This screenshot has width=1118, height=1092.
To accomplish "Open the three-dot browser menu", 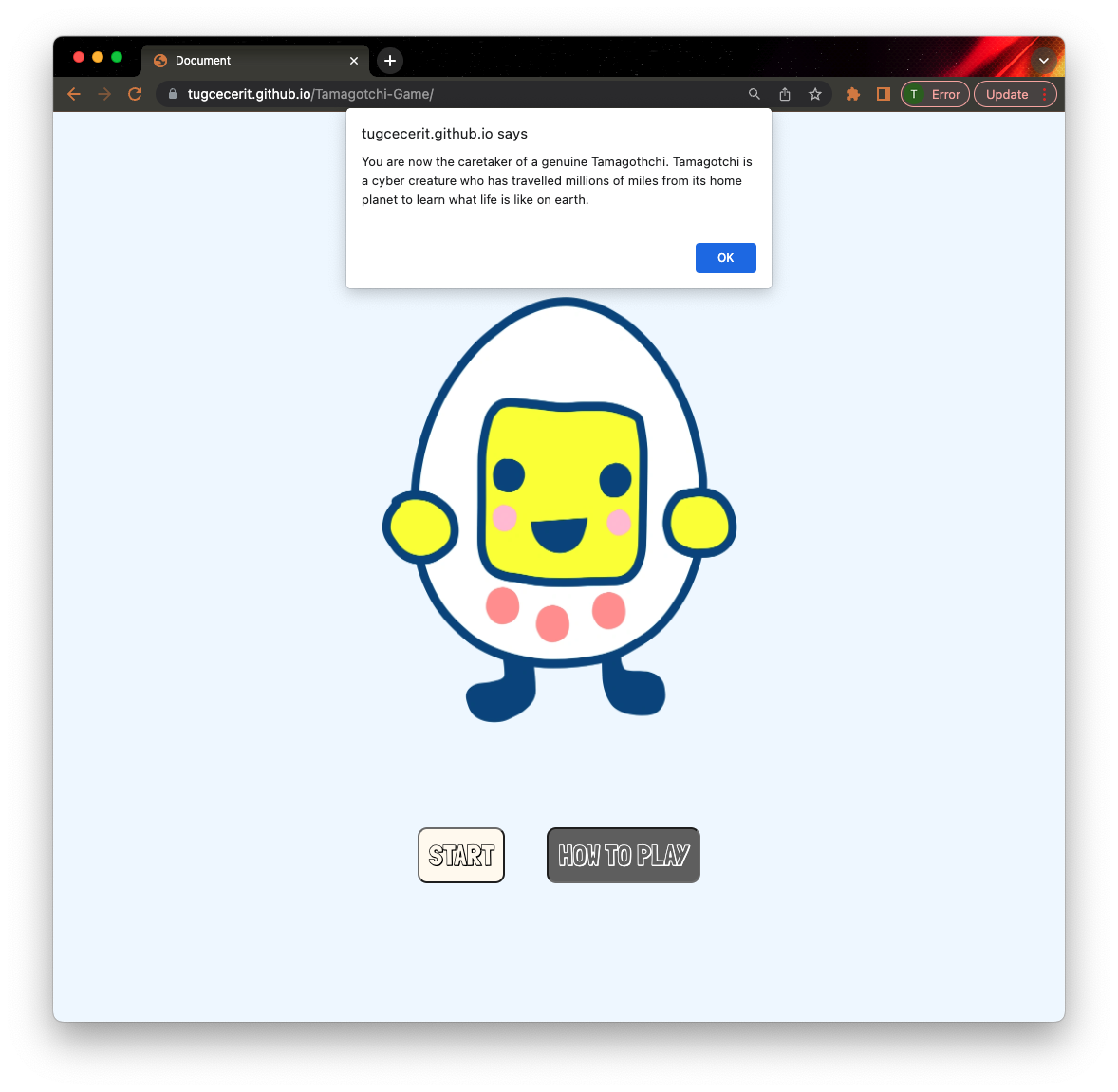I will [1042, 94].
